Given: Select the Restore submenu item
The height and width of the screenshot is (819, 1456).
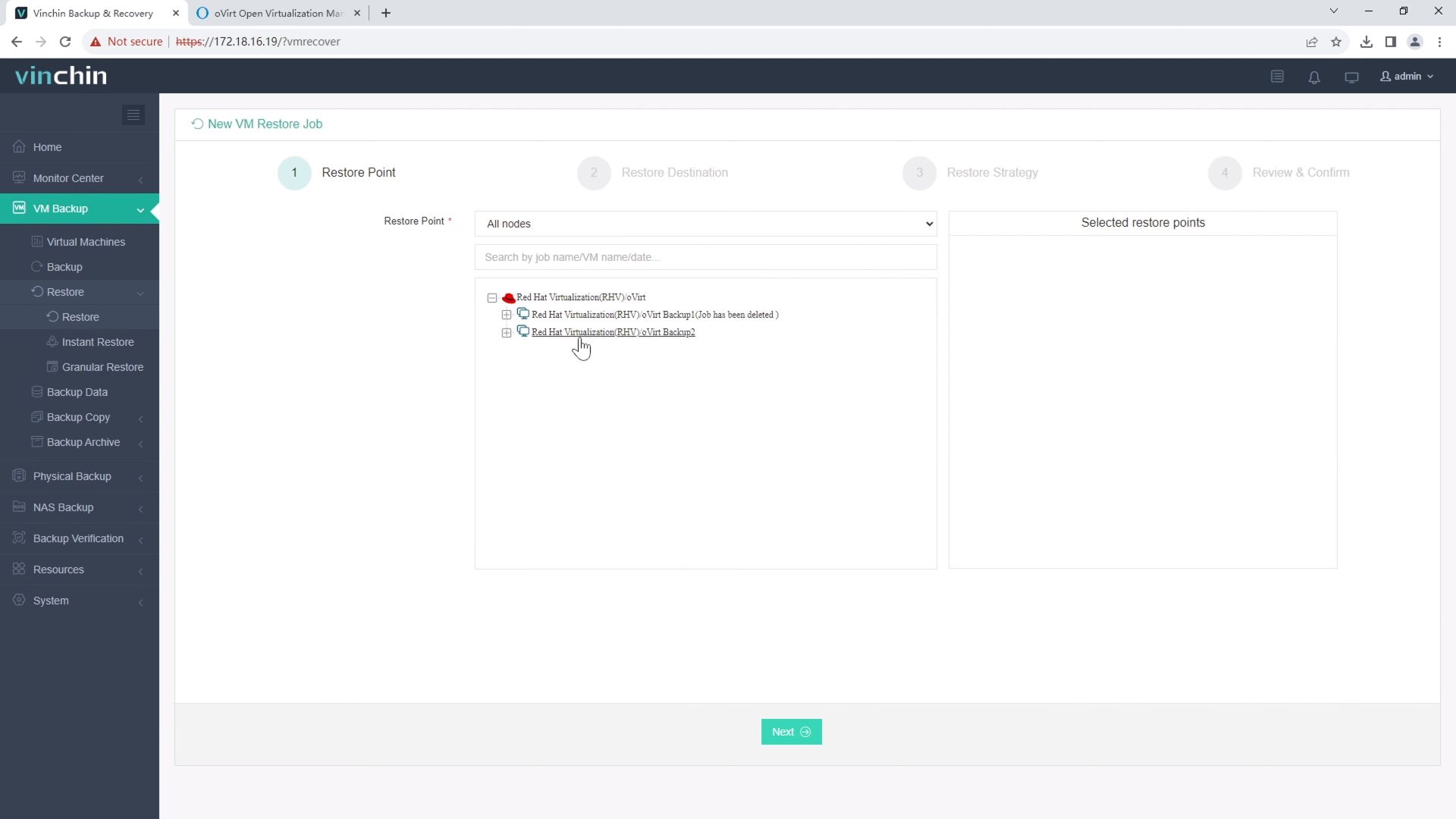Looking at the screenshot, I should point(80,316).
